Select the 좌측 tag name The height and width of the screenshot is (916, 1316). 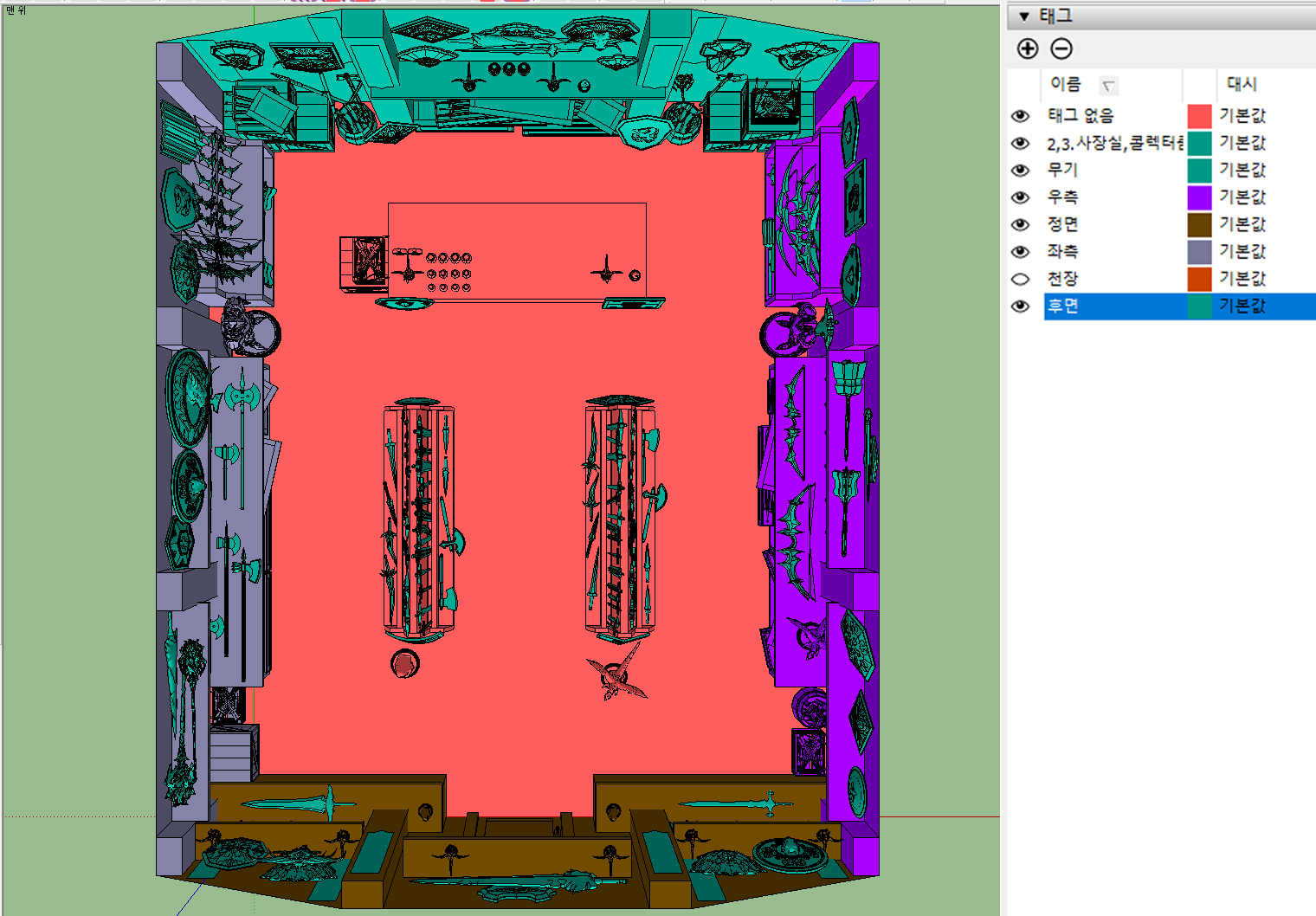pyautogui.click(x=1062, y=252)
